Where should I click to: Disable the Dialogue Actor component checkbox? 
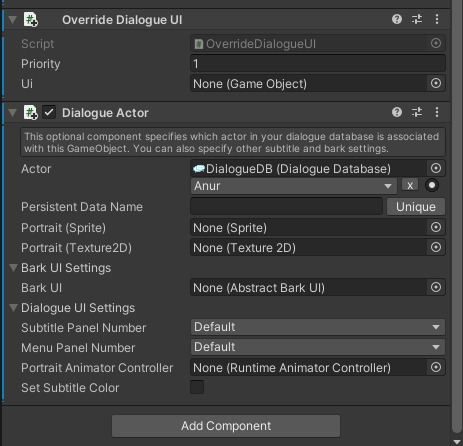point(49,112)
